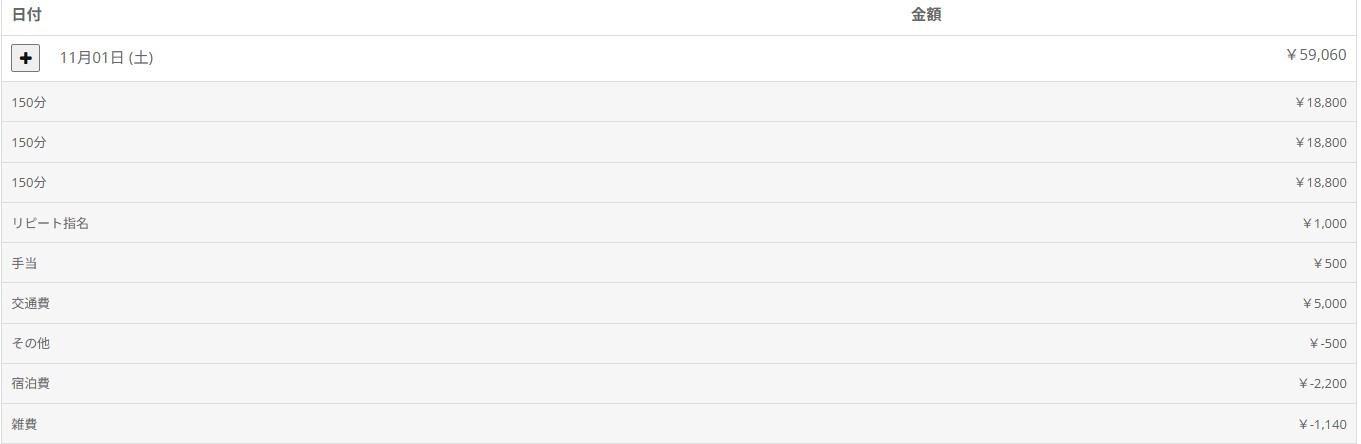
Task: Click the ¥1,000 repeat nomination amount
Action: coord(1324,223)
